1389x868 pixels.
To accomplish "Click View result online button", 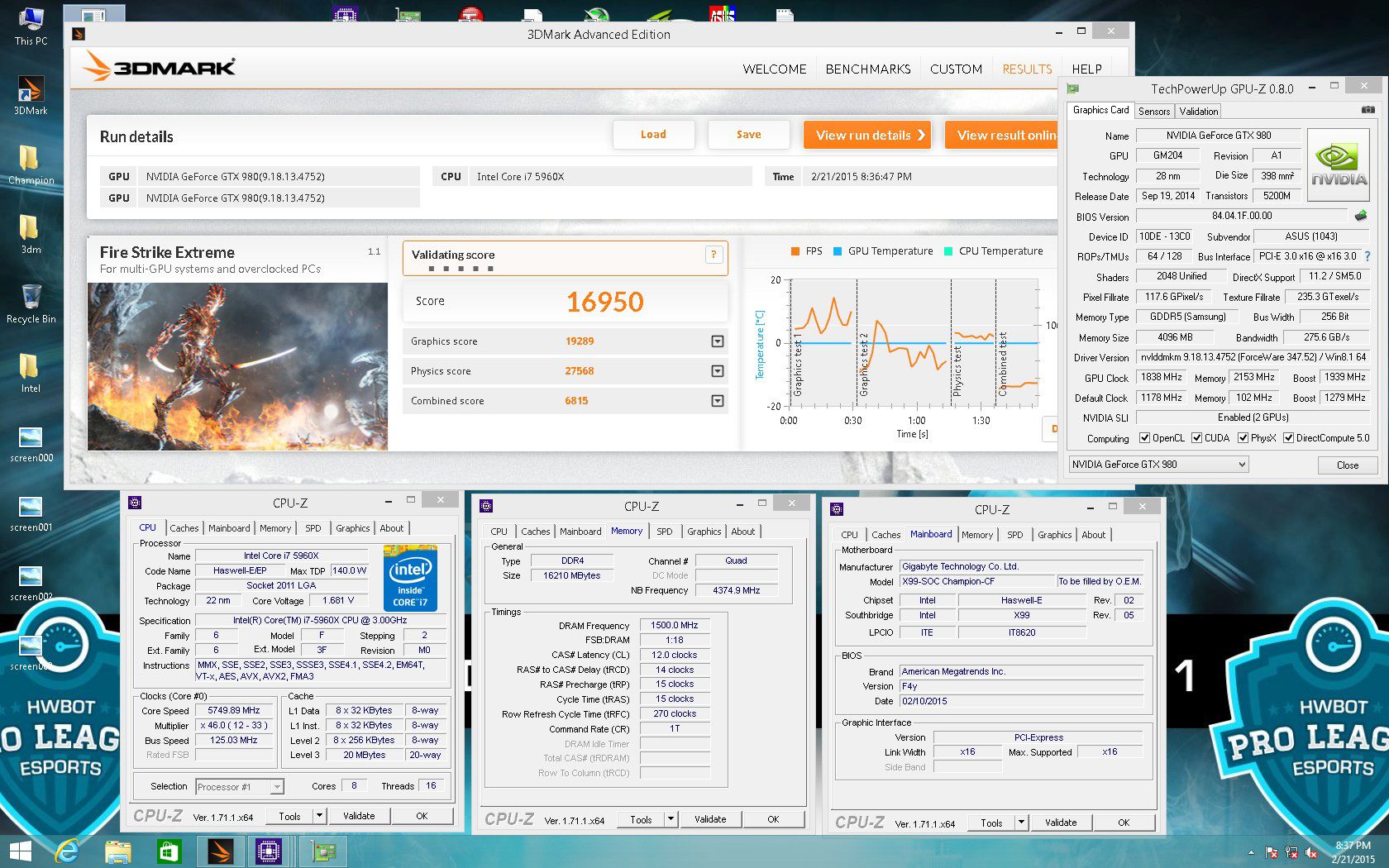I will pos(1001,135).
